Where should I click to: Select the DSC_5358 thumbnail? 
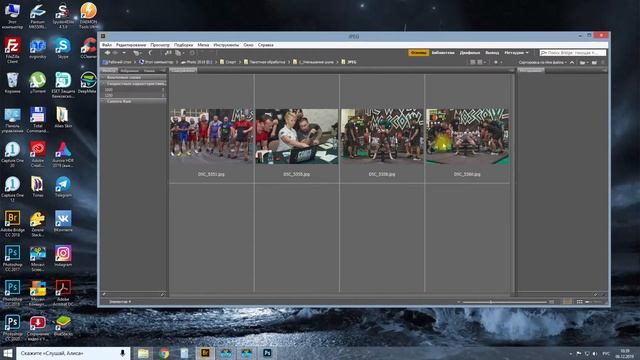tap(382, 136)
